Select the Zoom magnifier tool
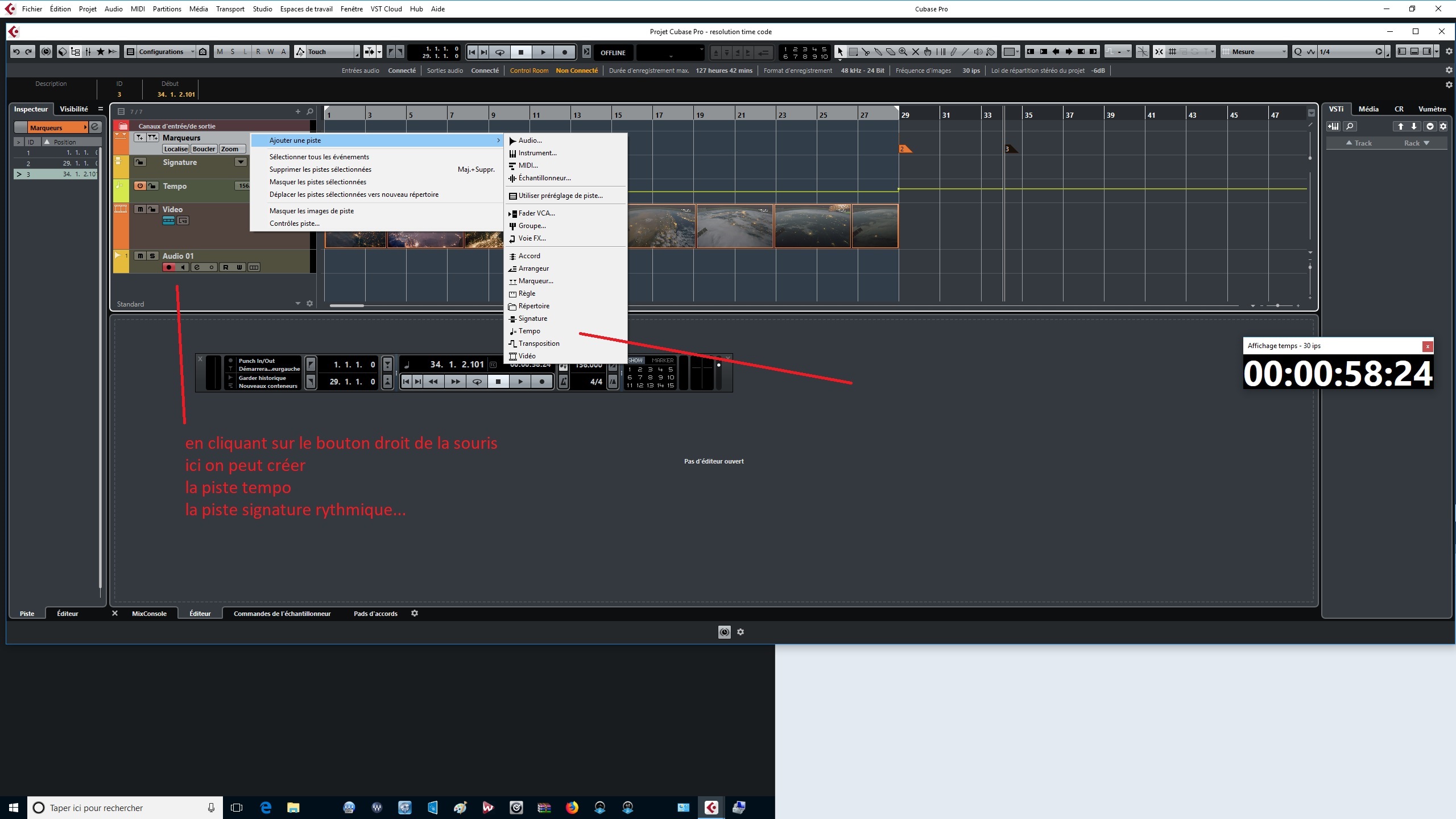This screenshot has height=819, width=1456. coord(903,52)
